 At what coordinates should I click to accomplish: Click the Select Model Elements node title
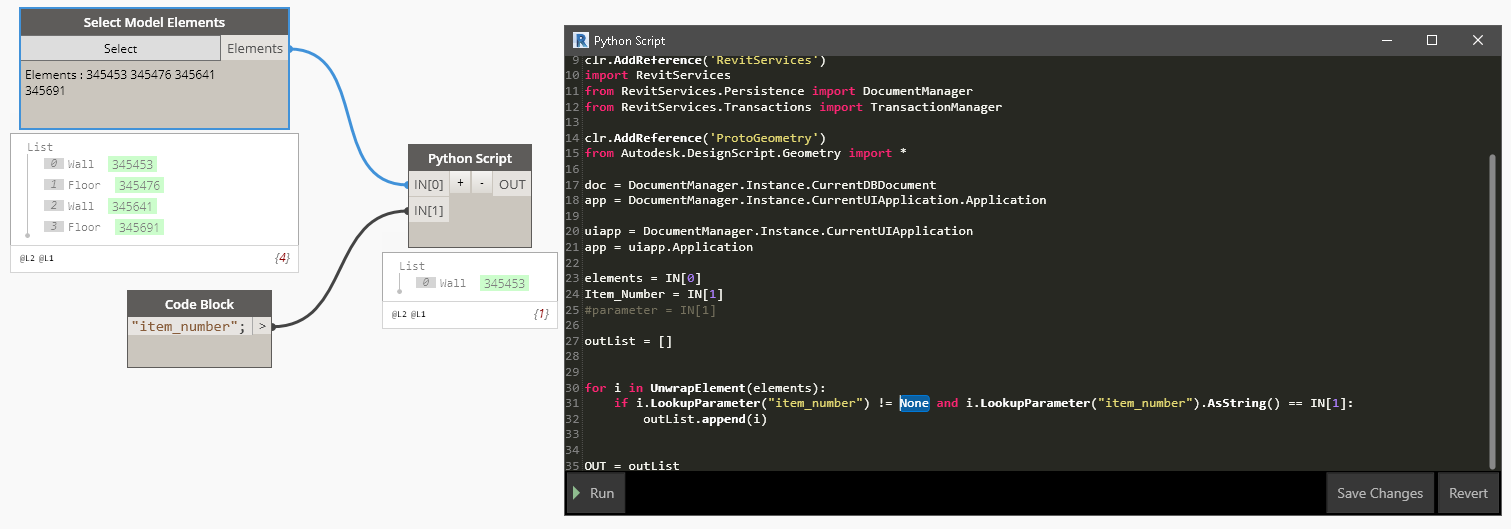[154, 22]
